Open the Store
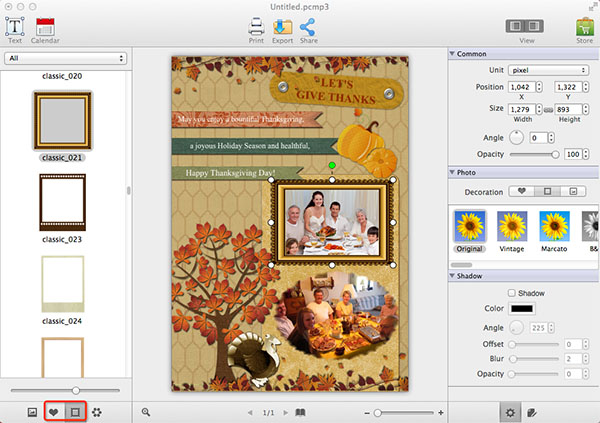This screenshot has height=423, width=600. tap(584, 28)
